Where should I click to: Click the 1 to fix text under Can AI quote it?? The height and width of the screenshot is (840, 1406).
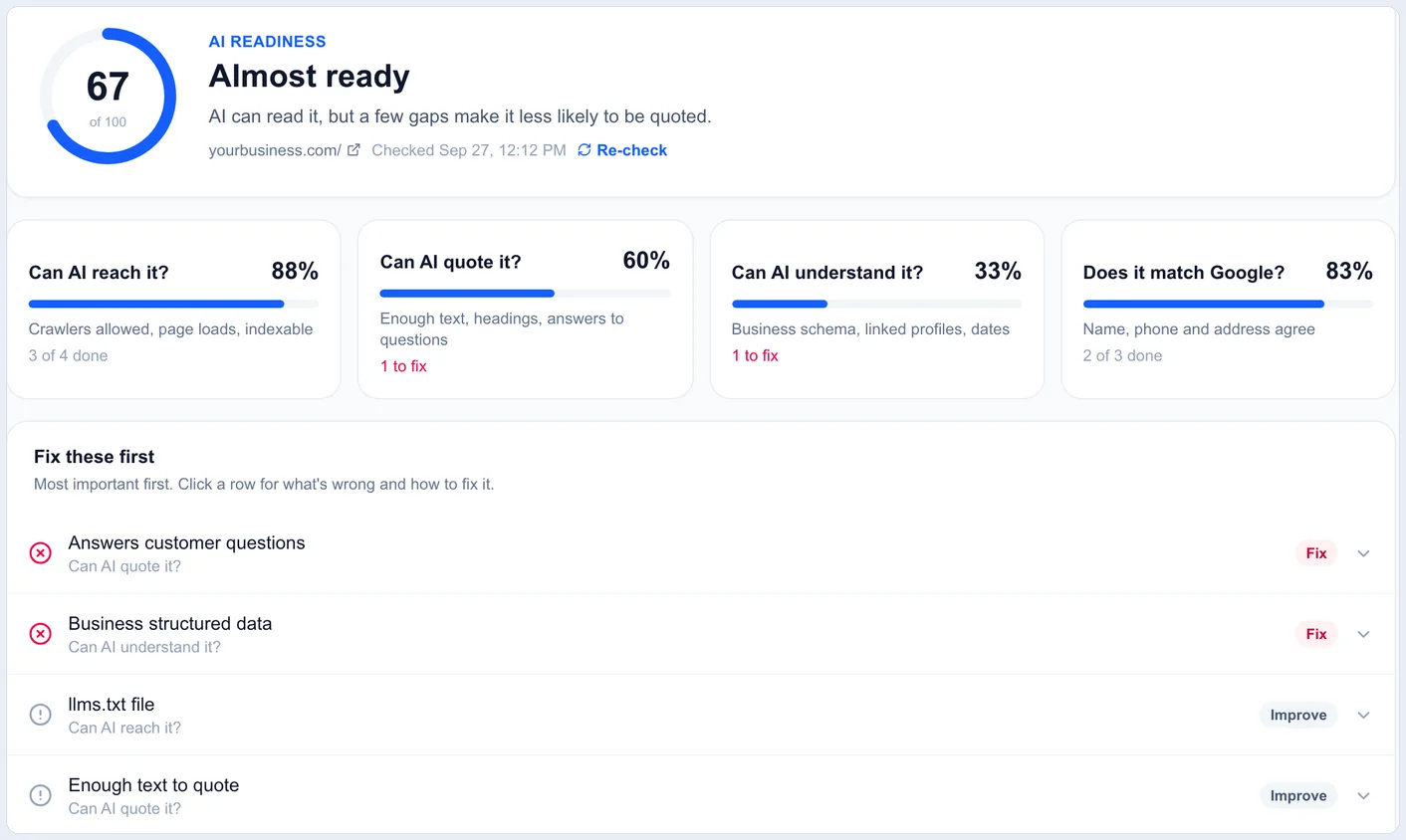(x=403, y=366)
